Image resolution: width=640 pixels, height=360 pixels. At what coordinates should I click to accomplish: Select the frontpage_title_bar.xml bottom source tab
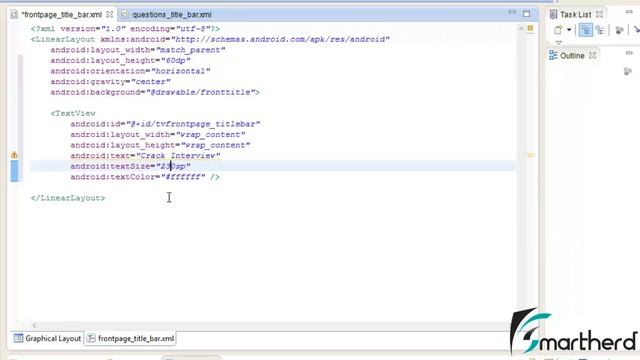[x=131, y=338]
